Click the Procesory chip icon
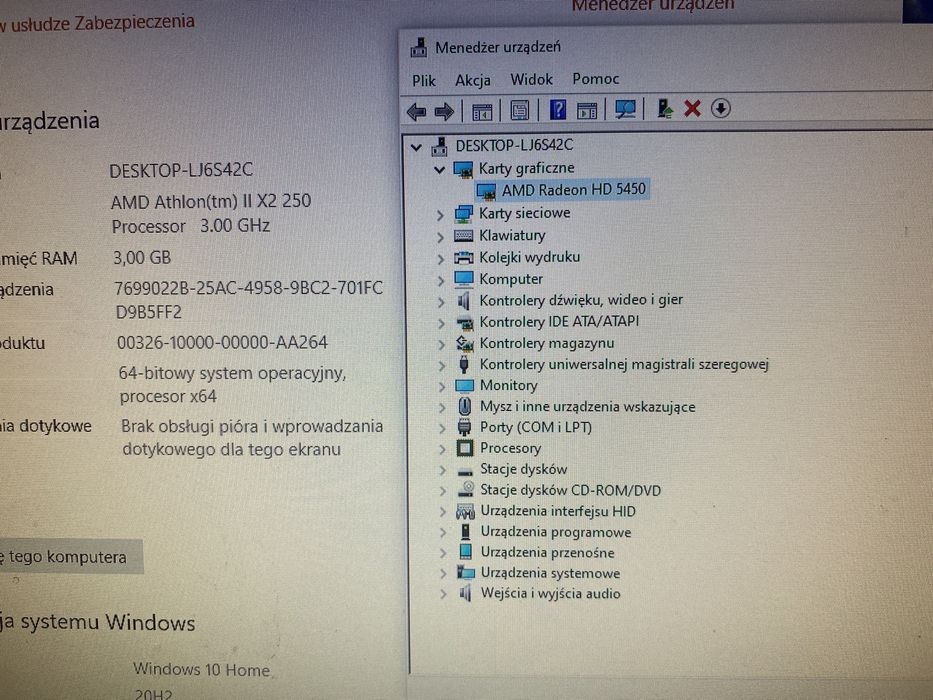This screenshot has height=700, width=933. (x=465, y=448)
